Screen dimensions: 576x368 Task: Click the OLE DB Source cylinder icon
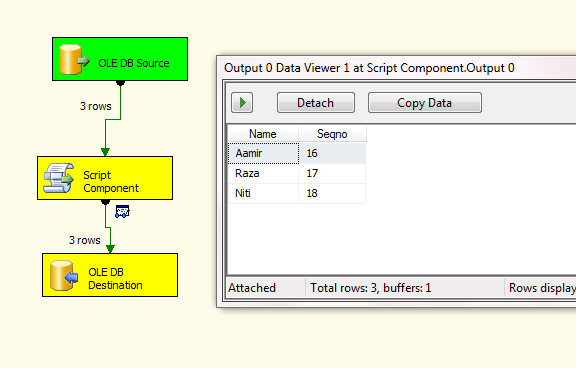[74, 59]
